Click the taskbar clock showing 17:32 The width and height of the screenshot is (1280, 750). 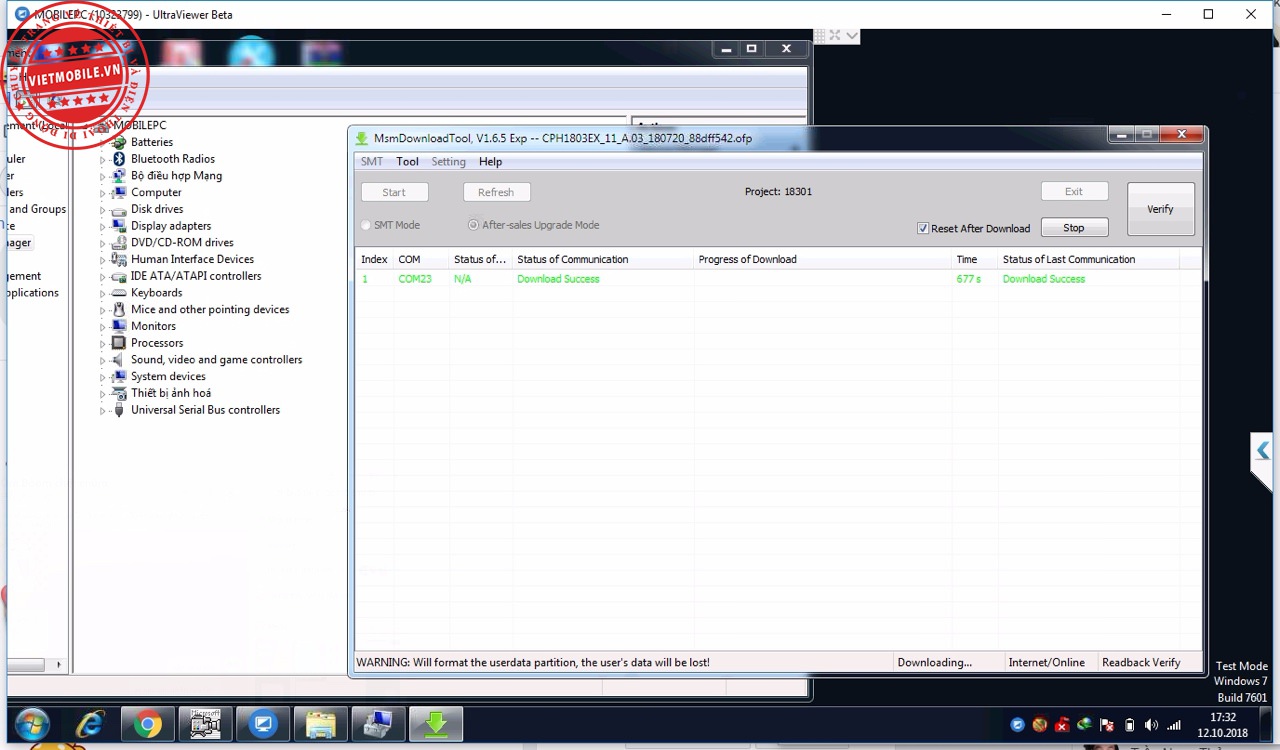[x=1223, y=718]
